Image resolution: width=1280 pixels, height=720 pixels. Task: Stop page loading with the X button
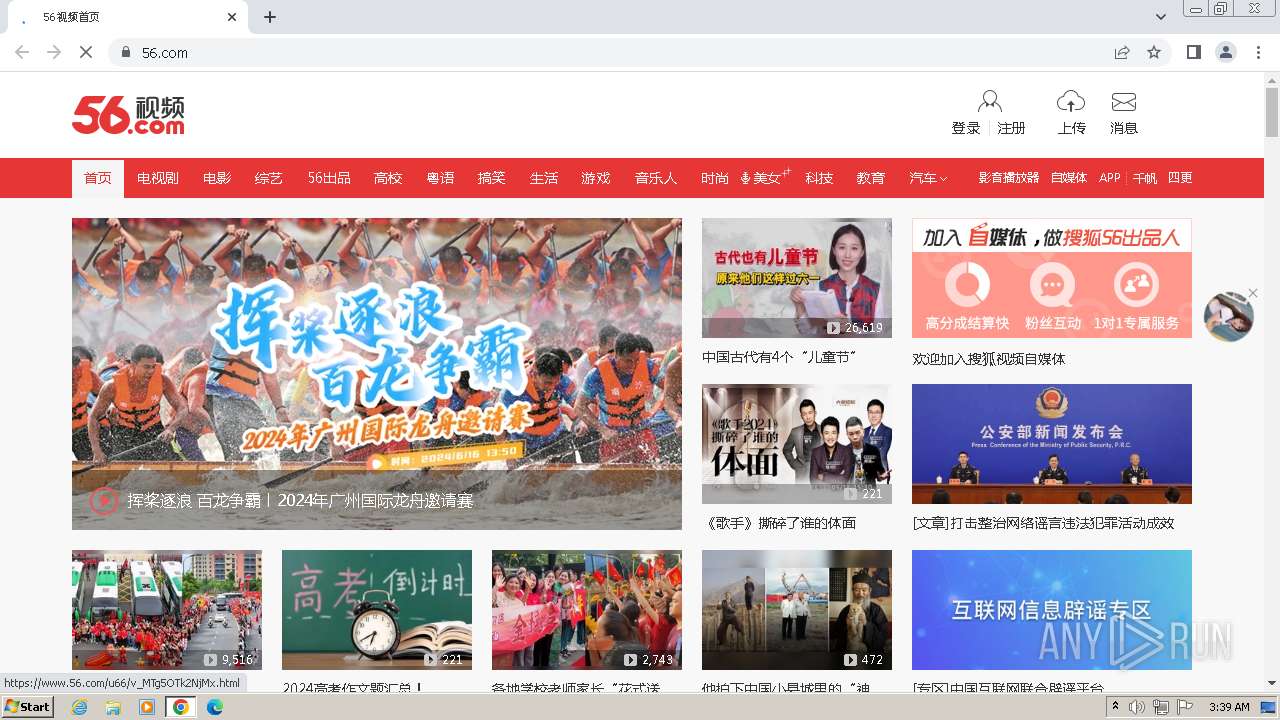tap(86, 52)
